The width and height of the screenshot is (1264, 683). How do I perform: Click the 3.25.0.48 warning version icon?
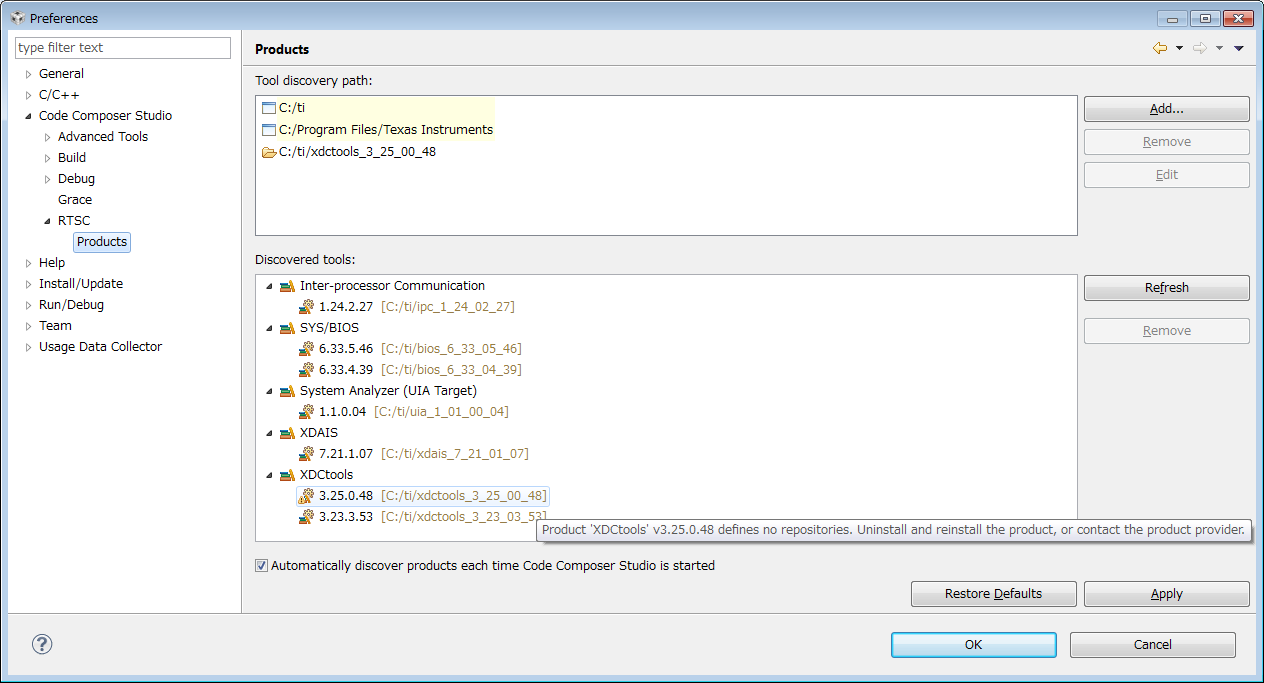pyautogui.click(x=307, y=496)
